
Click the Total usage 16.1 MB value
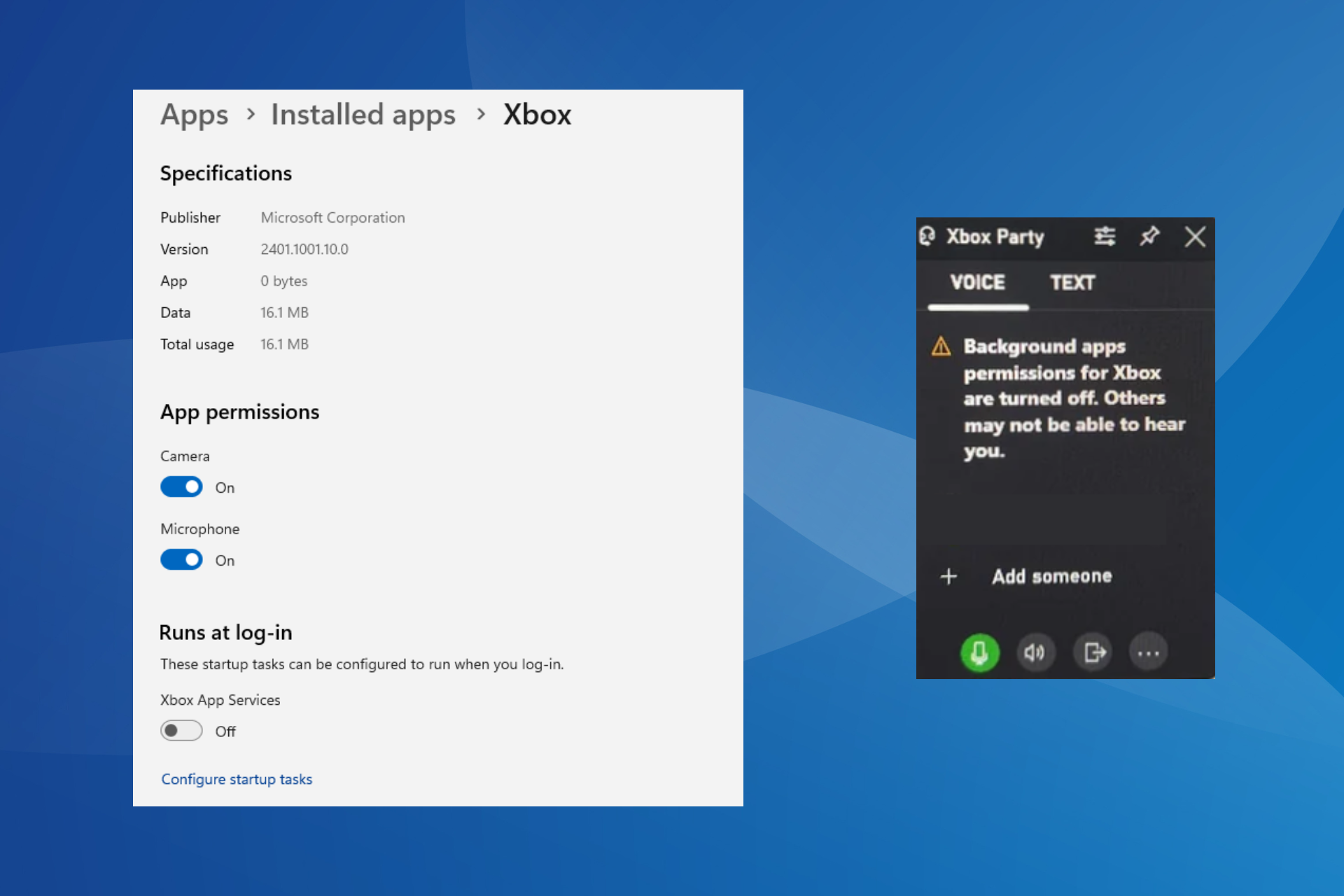284,344
